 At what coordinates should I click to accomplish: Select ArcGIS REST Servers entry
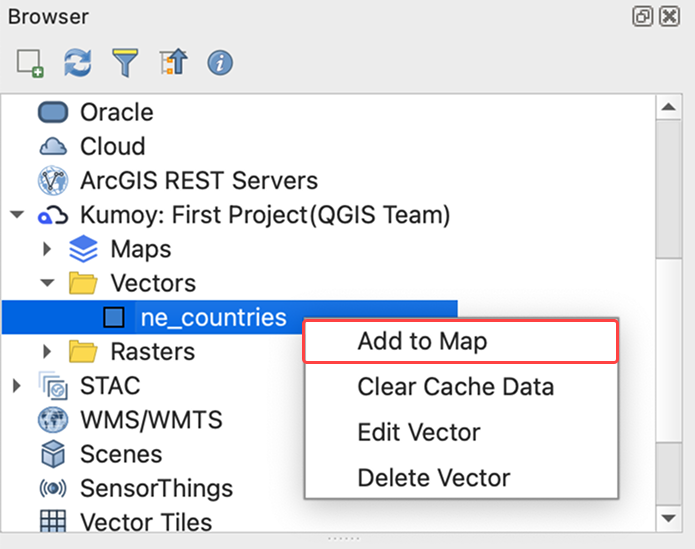199,180
